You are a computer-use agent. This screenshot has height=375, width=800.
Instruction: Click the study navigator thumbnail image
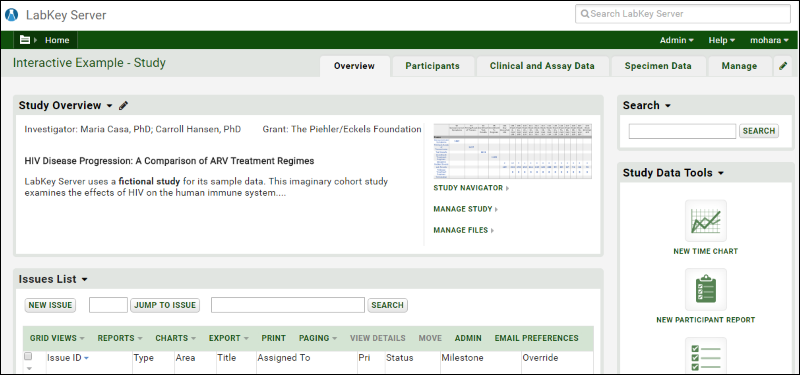click(513, 151)
